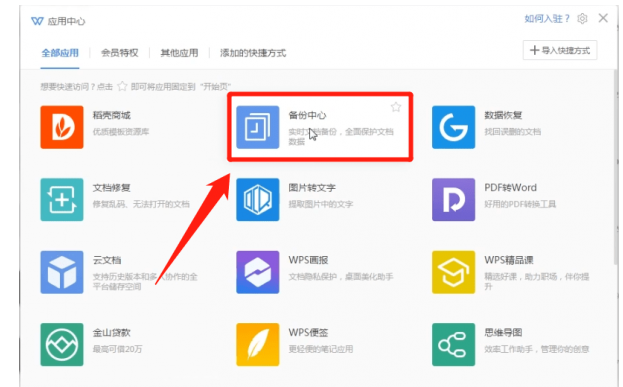
Task: Click the 更轻便的笔记应用 description
Action: (x=321, y=349)
